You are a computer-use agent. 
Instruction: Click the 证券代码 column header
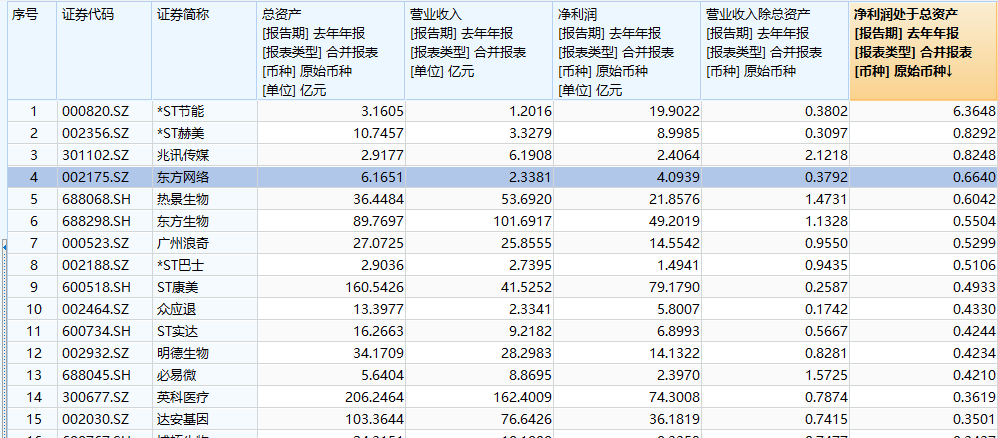104,51
